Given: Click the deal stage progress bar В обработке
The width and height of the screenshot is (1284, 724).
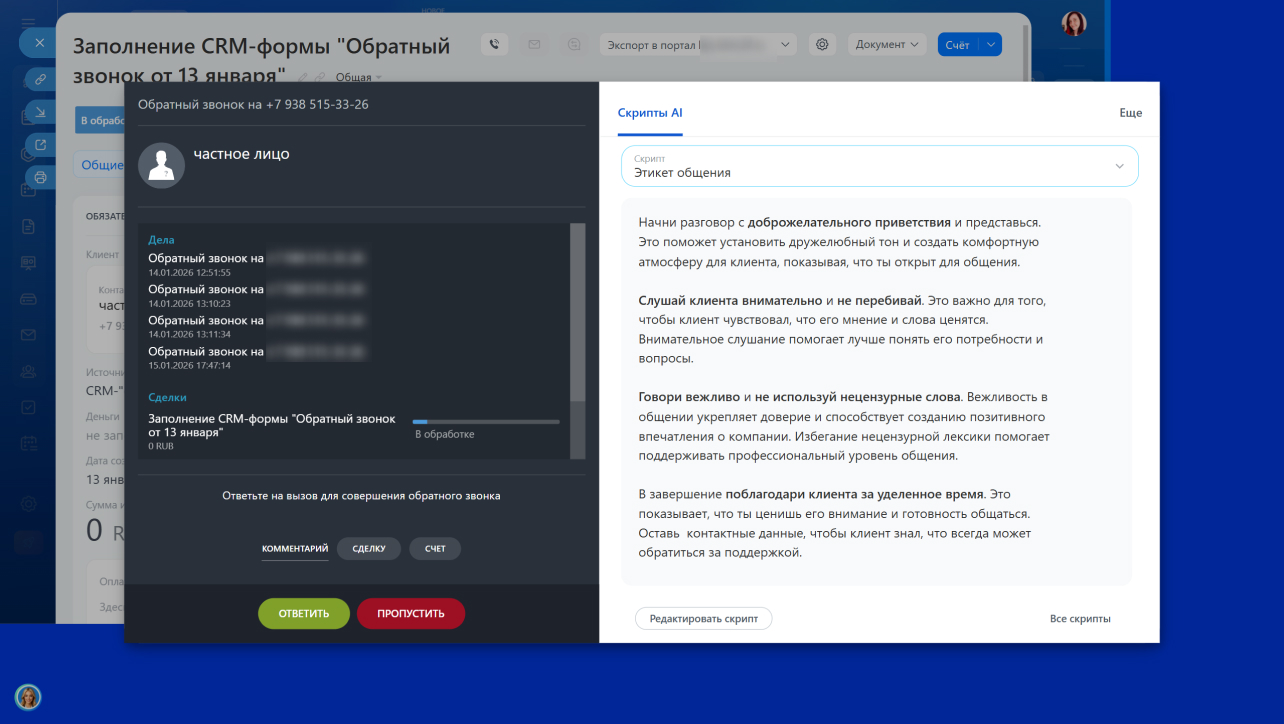Looking at the screenshot, I should [486, 422].
